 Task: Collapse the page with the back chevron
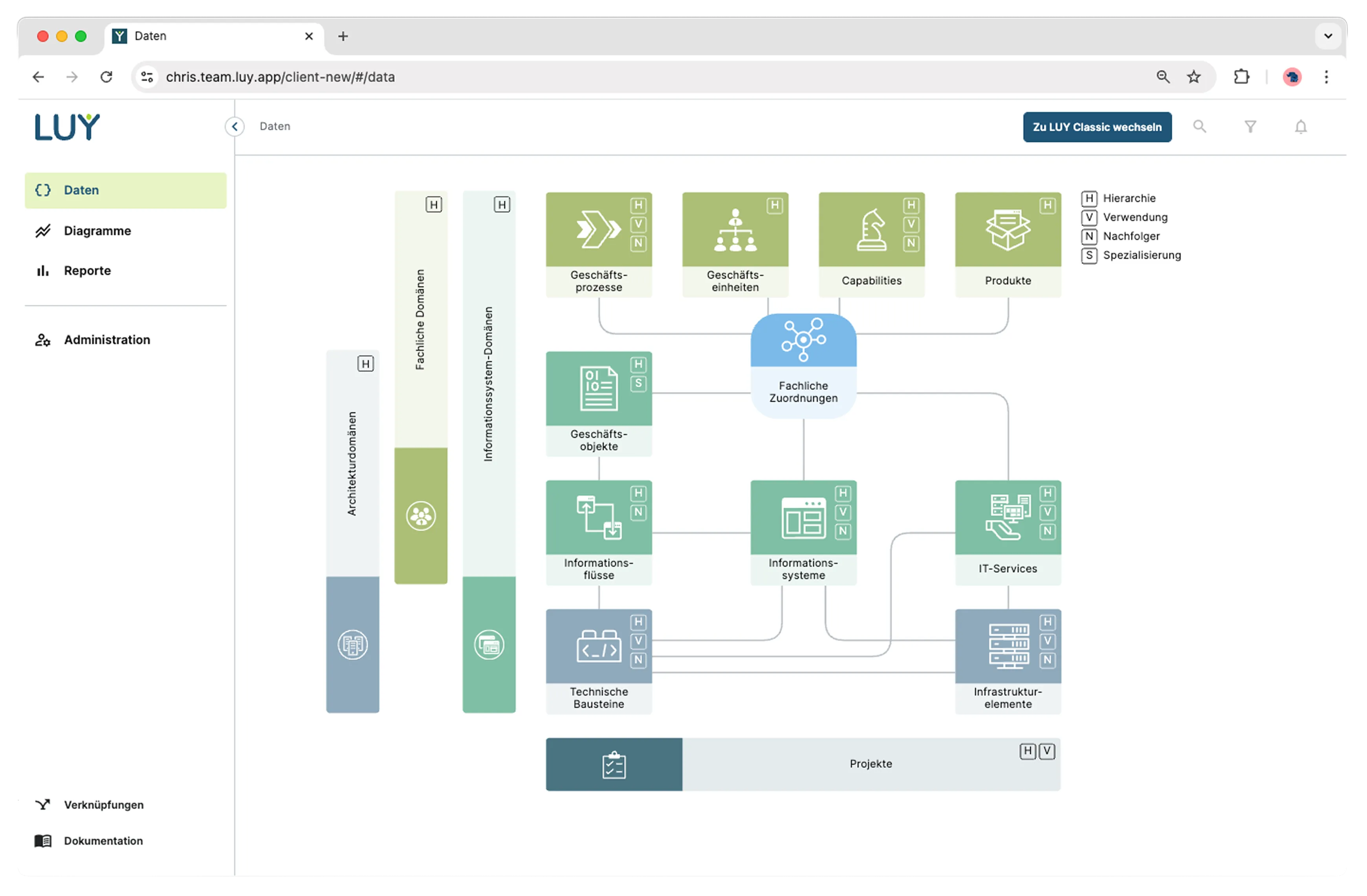pos(235,127)
